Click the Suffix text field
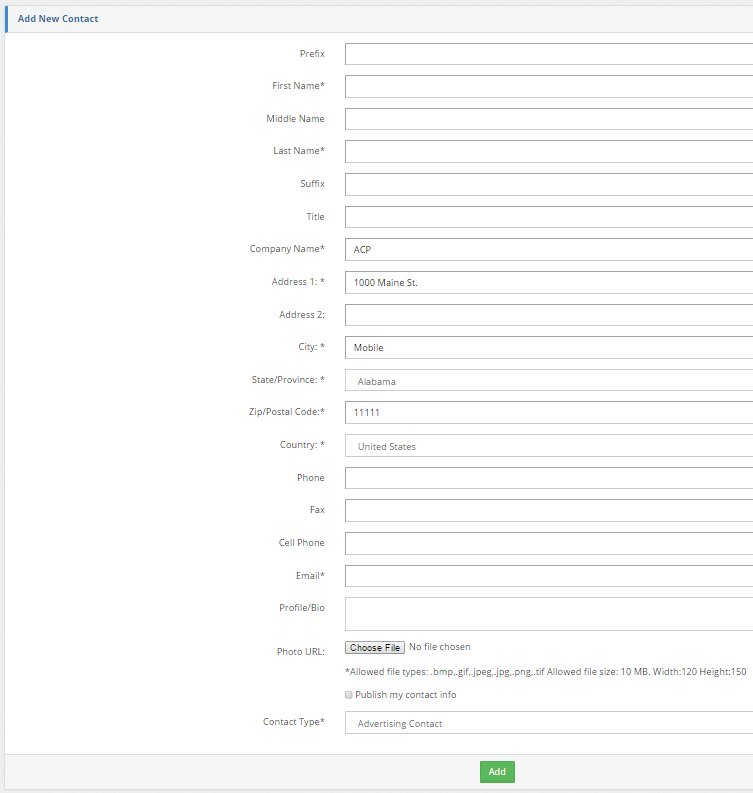Image resolution: width=753 pixels, height=793 pixels. coord(548,185)
